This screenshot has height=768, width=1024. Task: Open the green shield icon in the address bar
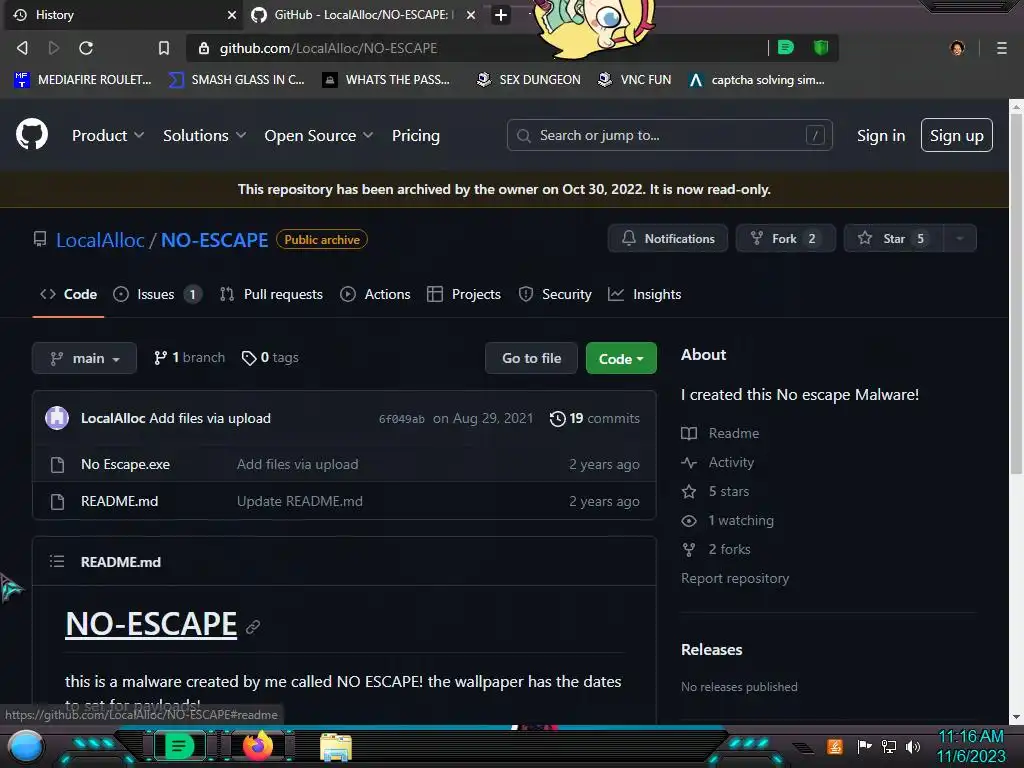(821, 47)
